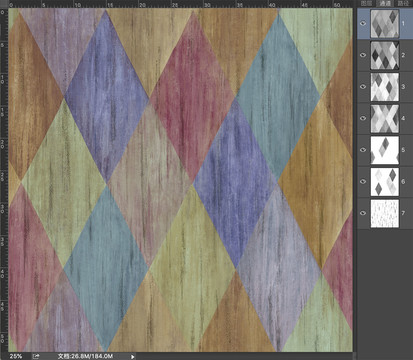Select channel 7 streak texture thumbnail

[x=385, y=213]
